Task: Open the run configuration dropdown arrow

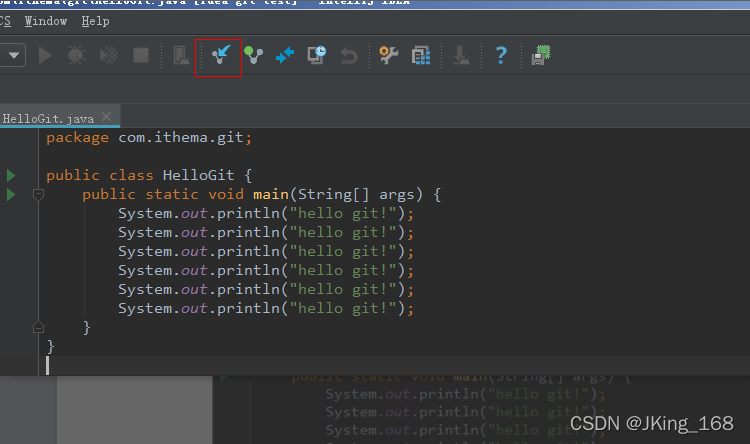Action: 13,55
